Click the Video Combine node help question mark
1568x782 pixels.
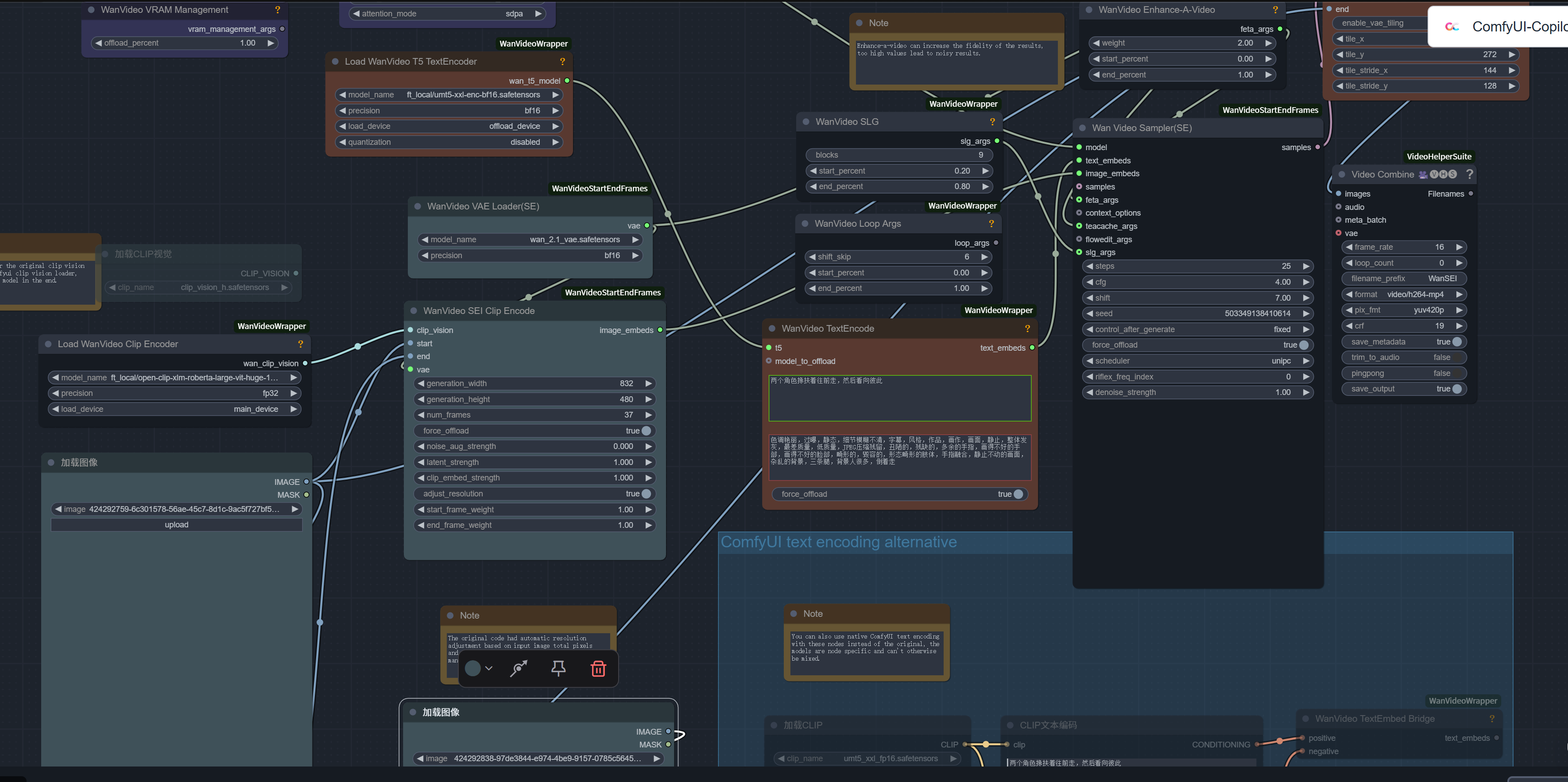pos(1469,174)
